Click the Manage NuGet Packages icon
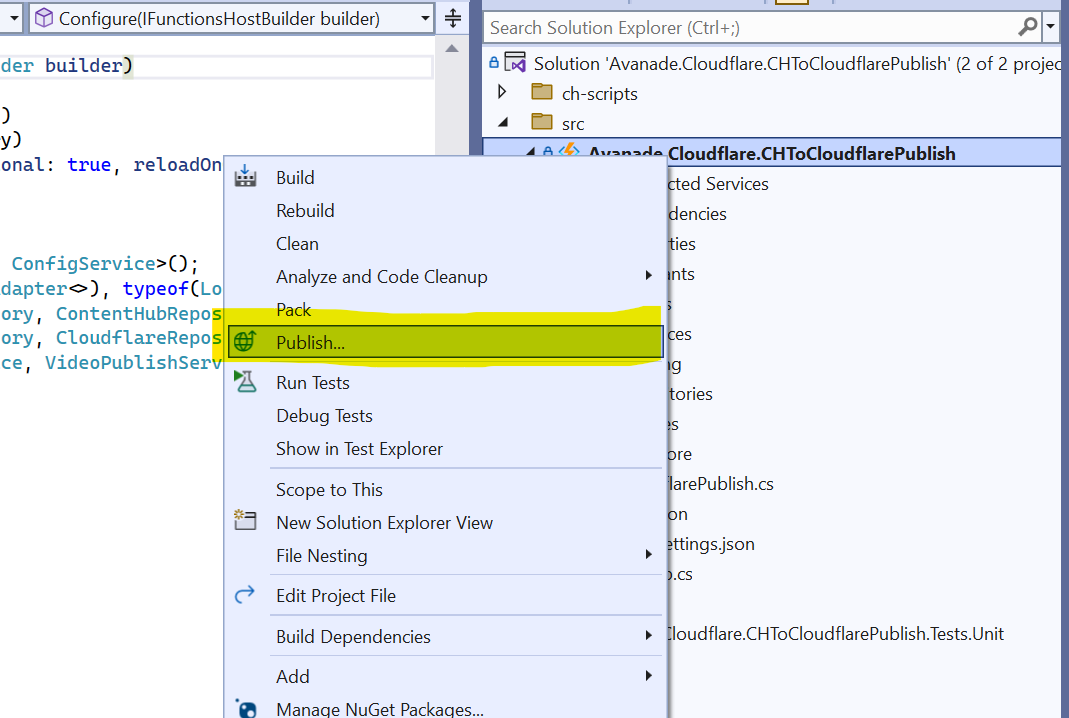The image size is (1069, 718). [245, 709]
